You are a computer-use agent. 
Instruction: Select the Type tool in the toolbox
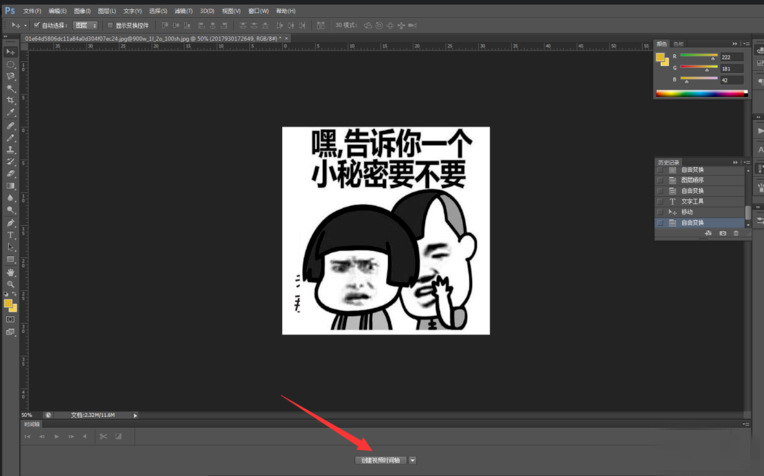[11, 234]
